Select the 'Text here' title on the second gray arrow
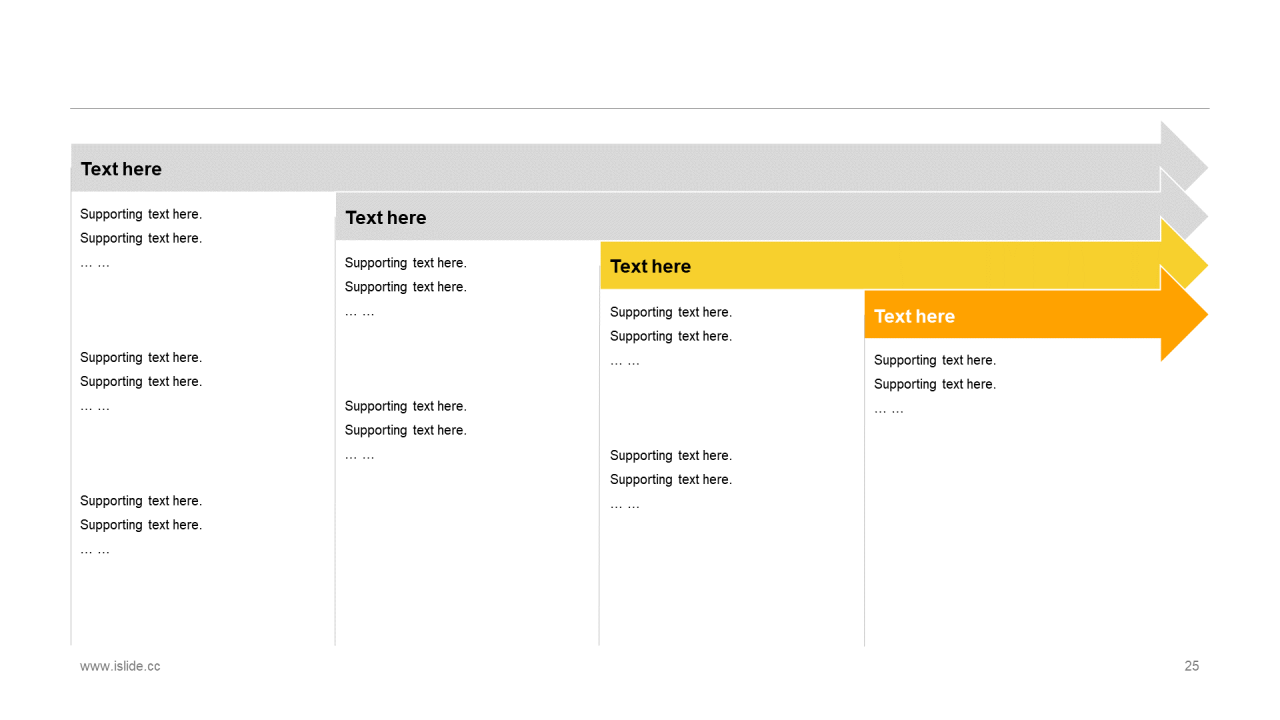 [x=385, y=218]
